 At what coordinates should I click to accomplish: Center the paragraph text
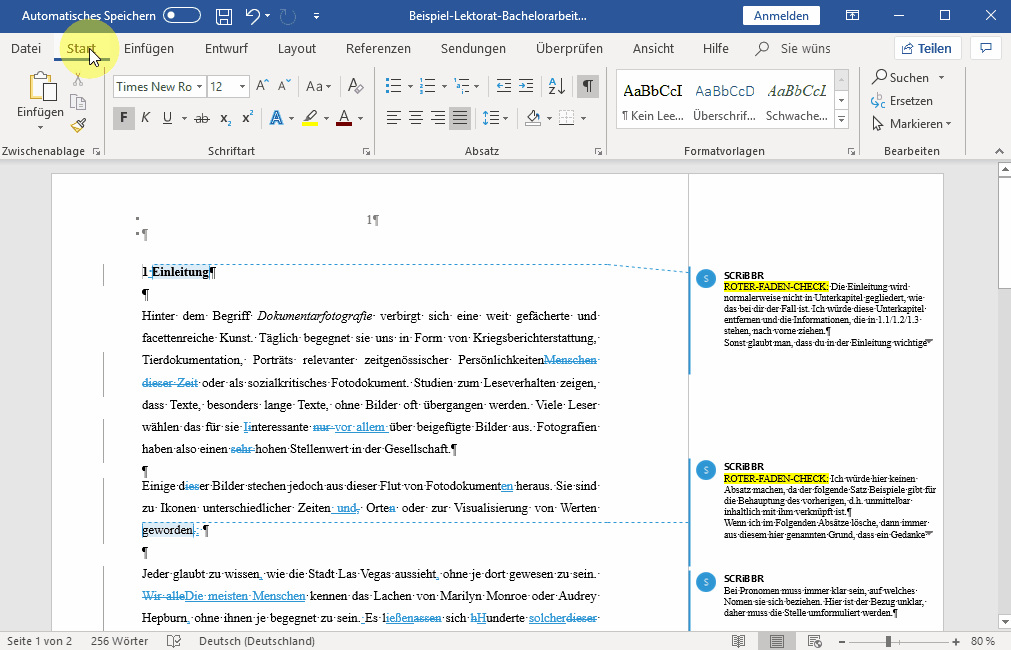coord(416,118)
